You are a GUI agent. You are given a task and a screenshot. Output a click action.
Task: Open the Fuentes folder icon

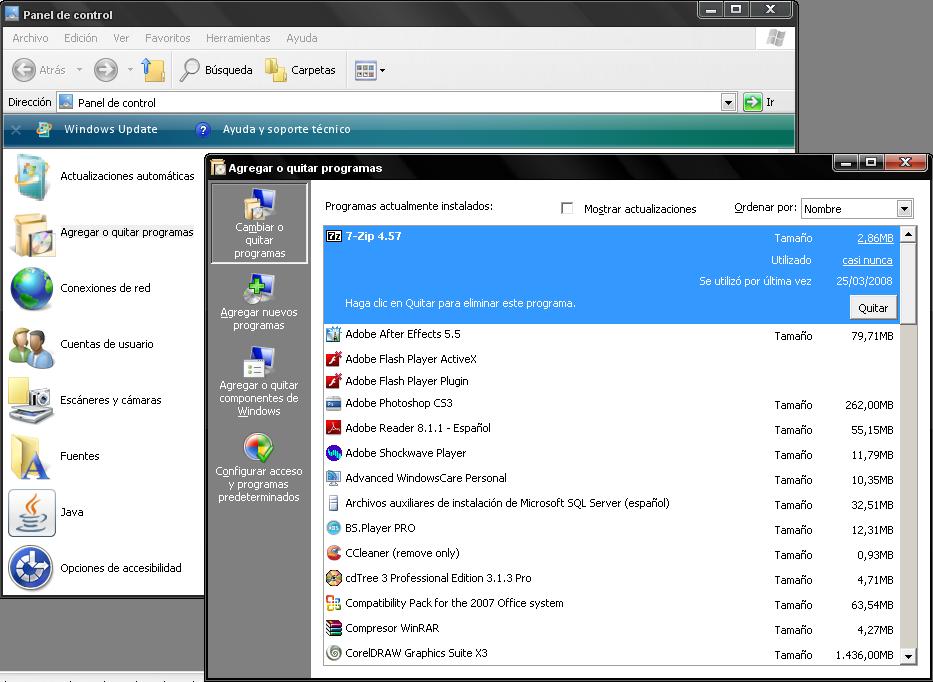pyautogui.click(x=32, y=456)
